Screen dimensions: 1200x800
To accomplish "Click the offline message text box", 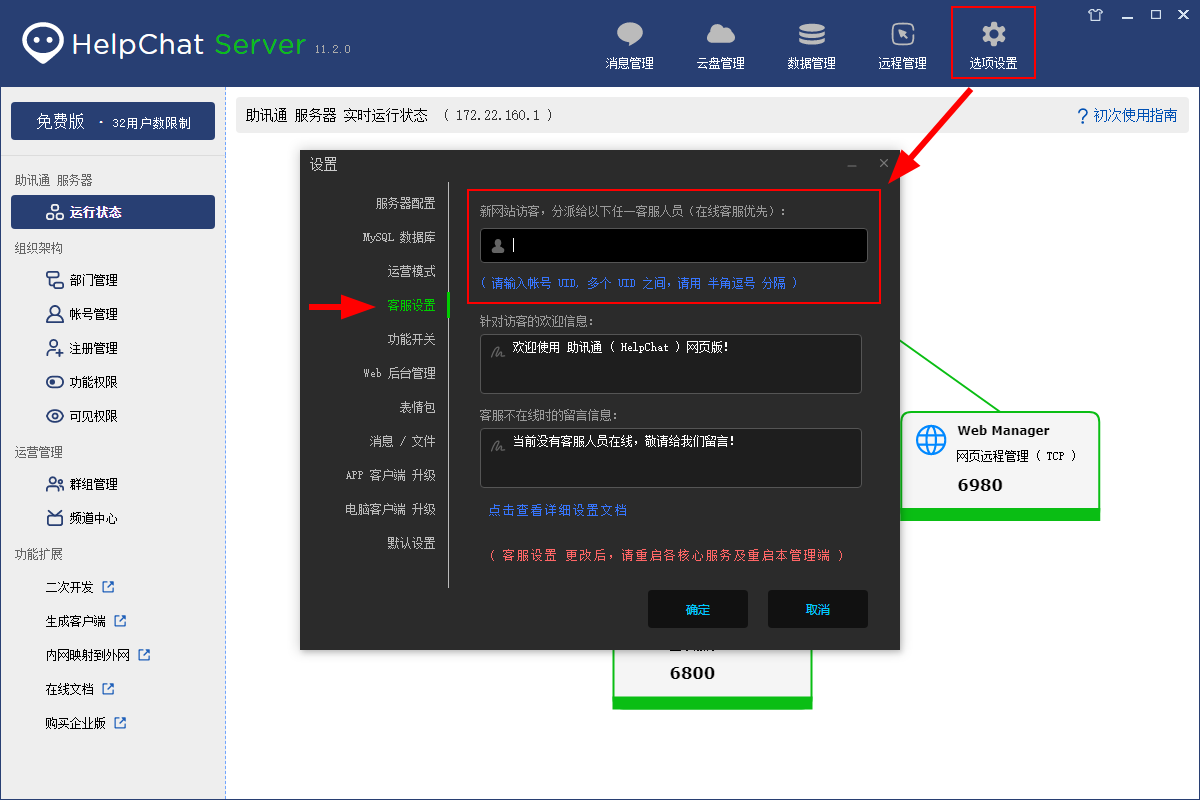I will click(x=671, y=458).
